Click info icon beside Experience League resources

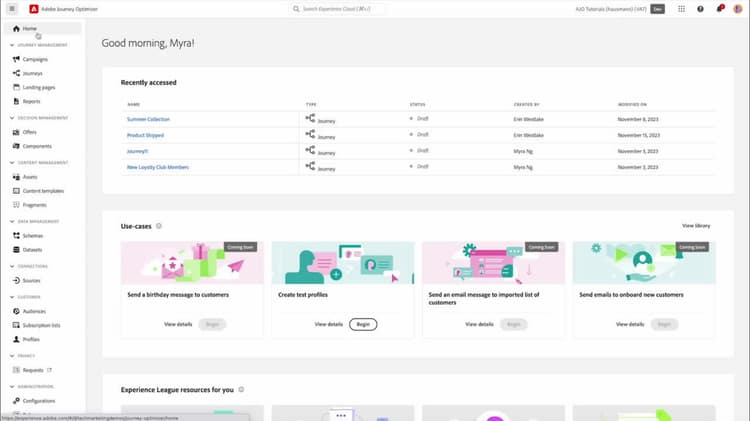click(x=241, y=389)
